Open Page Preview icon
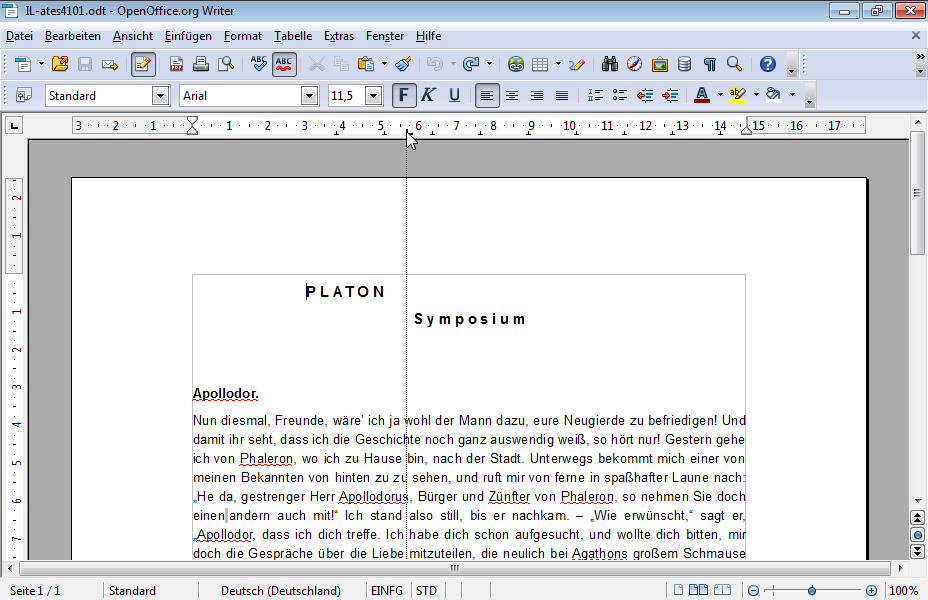928x600 pixels. click(x=226, y=64)
